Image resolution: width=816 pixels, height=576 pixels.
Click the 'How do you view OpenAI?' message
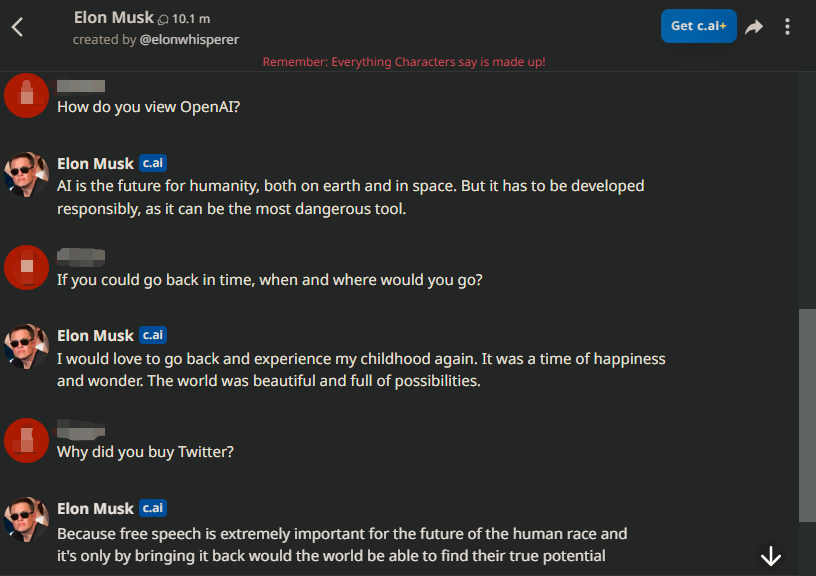pyautogui.click(x=148, y=107)
